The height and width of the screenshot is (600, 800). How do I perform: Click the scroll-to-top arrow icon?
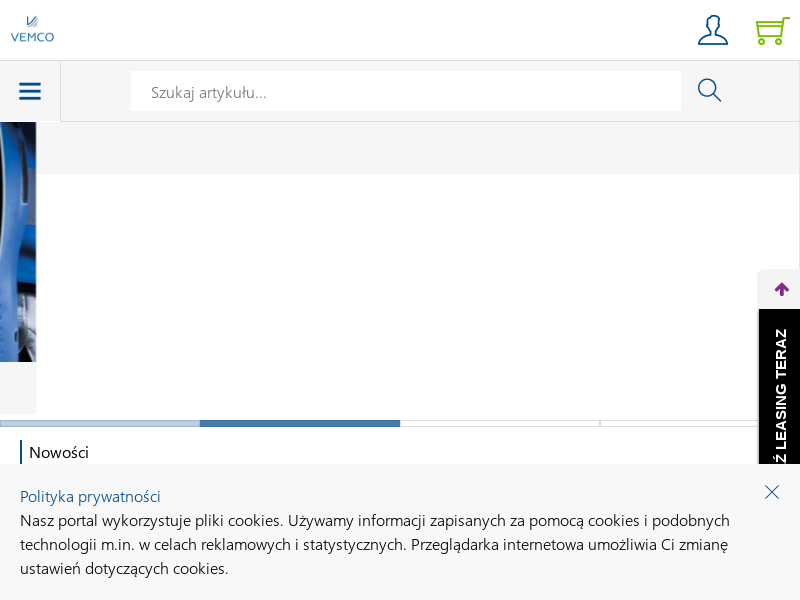(x=780, y=289)
